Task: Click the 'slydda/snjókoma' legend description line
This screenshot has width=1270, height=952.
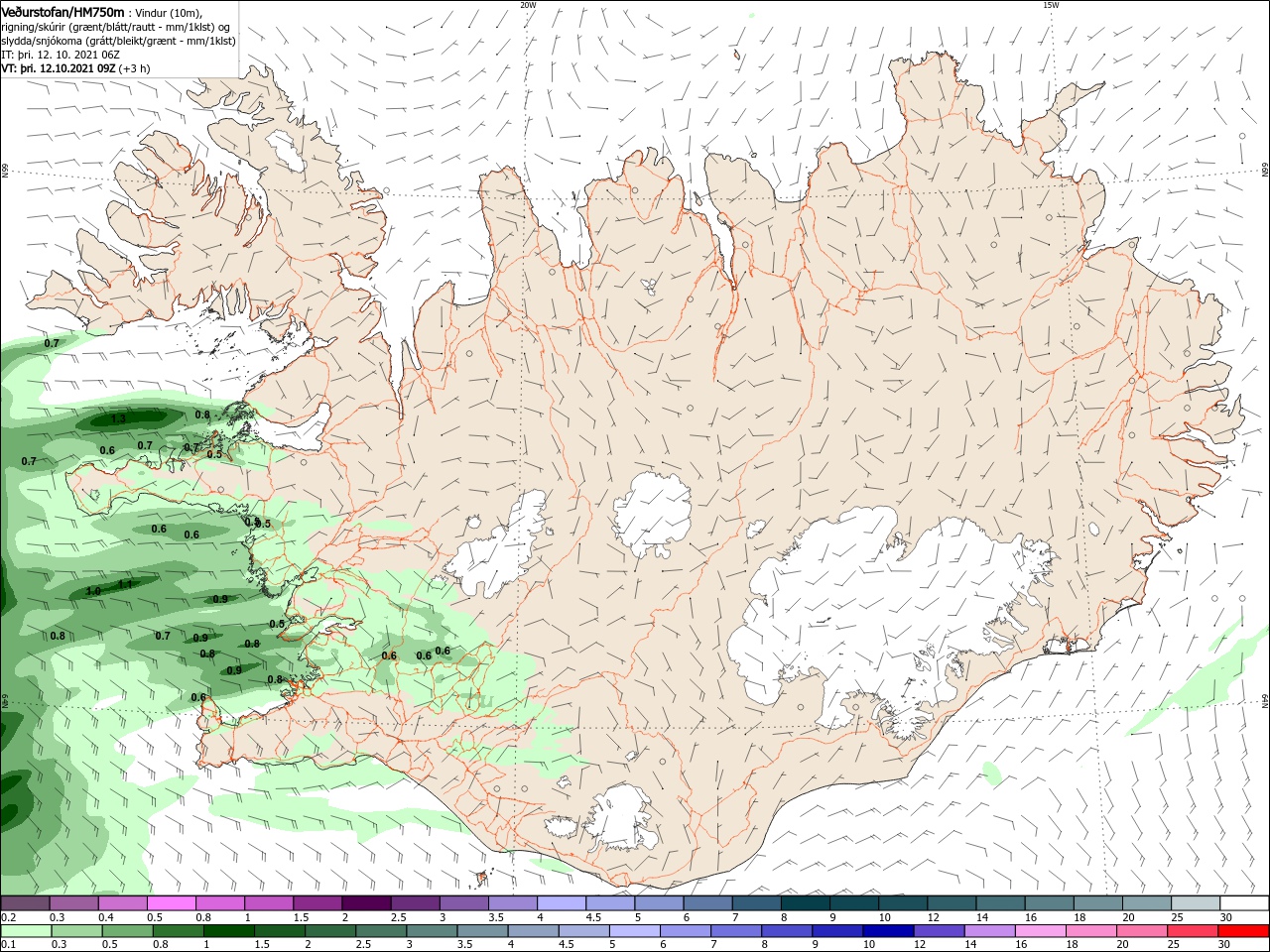Action: click(118, 41)
